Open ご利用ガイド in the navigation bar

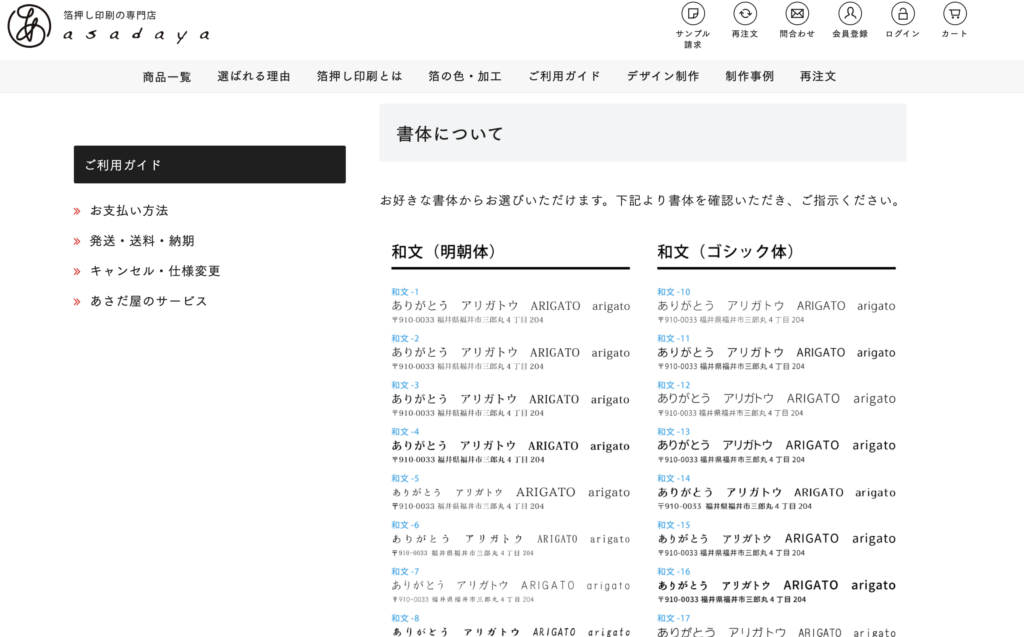click(x=564, y=76)
